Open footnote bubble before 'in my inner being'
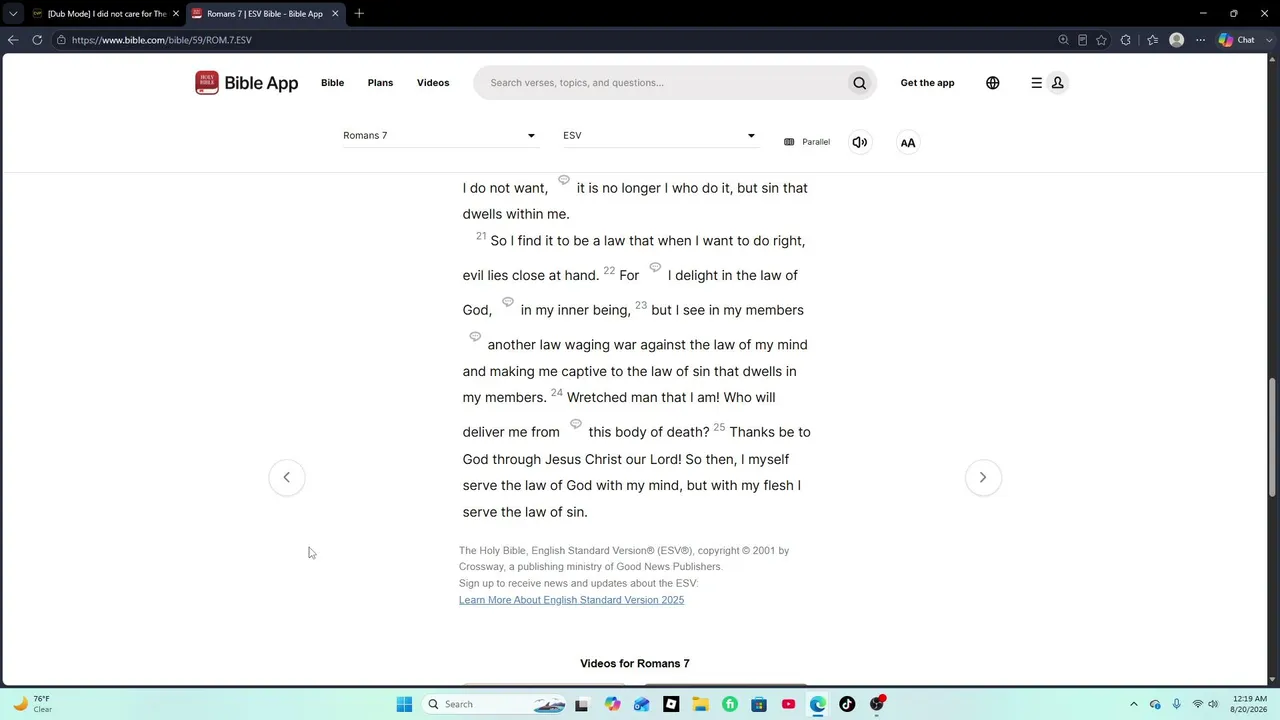1280x720 pixels. click(508, 302)
